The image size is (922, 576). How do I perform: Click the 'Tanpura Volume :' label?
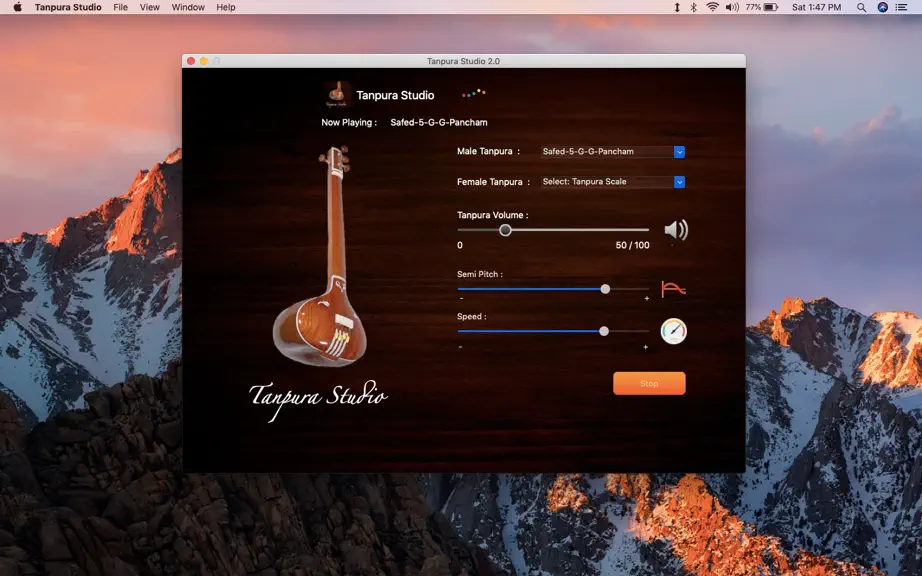492,215
